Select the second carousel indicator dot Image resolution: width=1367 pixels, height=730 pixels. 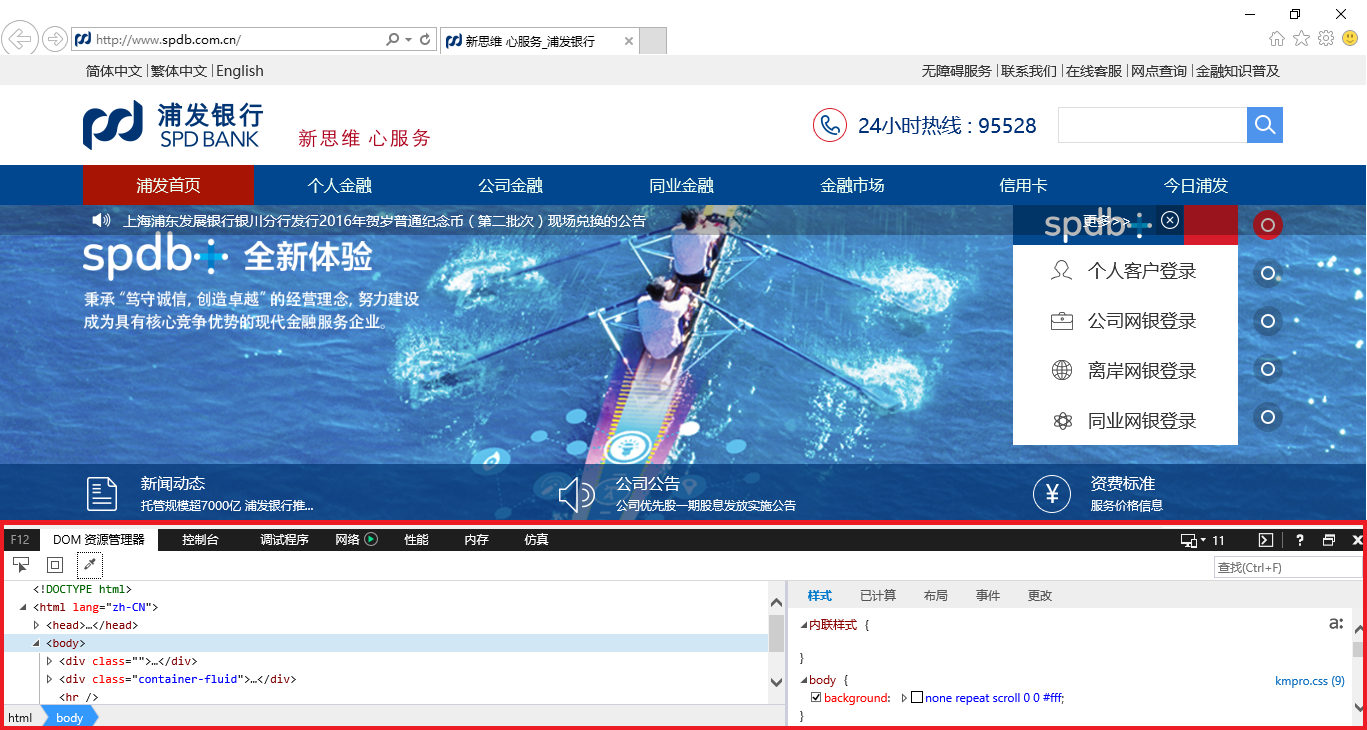click(x=1268, y=273)
